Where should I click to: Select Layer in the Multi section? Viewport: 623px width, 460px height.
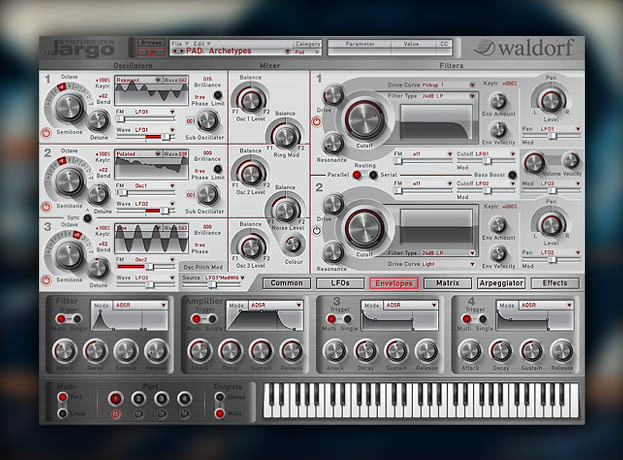[62, 413]
